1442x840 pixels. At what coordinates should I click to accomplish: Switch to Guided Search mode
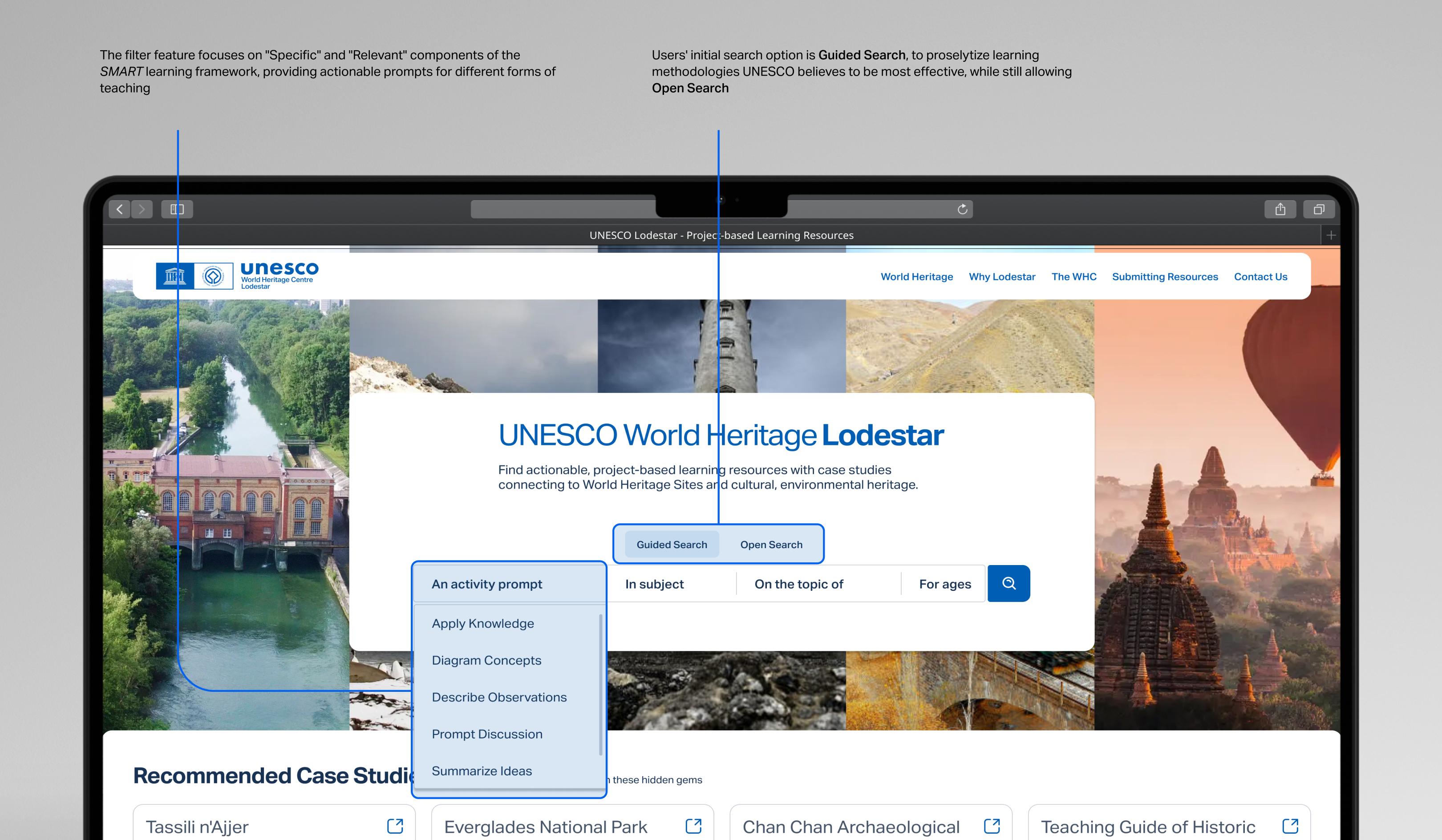[672, 544]
